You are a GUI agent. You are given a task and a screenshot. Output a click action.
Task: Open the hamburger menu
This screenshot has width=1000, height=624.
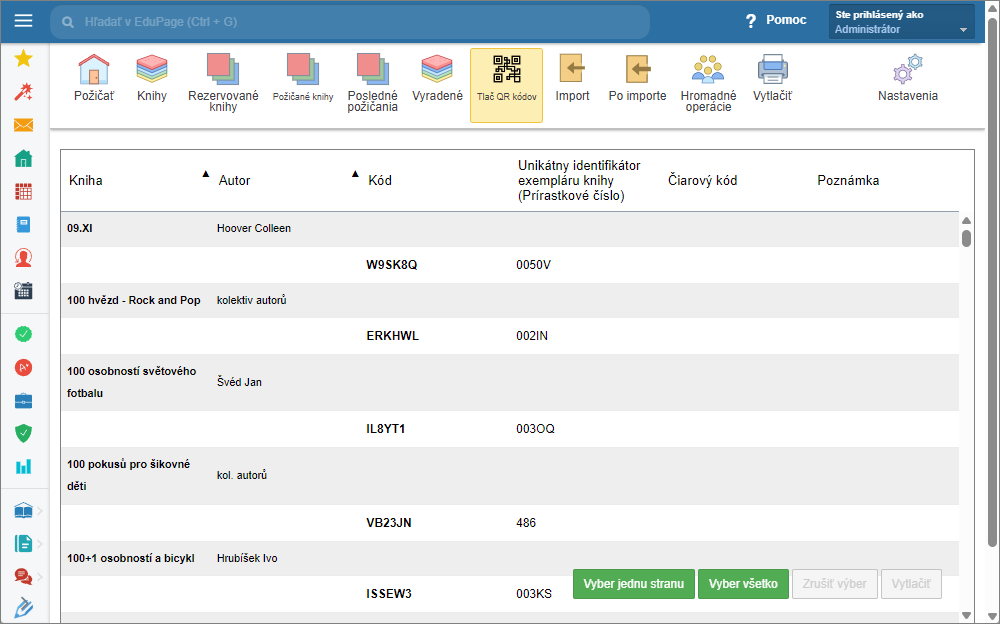coord(23,21)
